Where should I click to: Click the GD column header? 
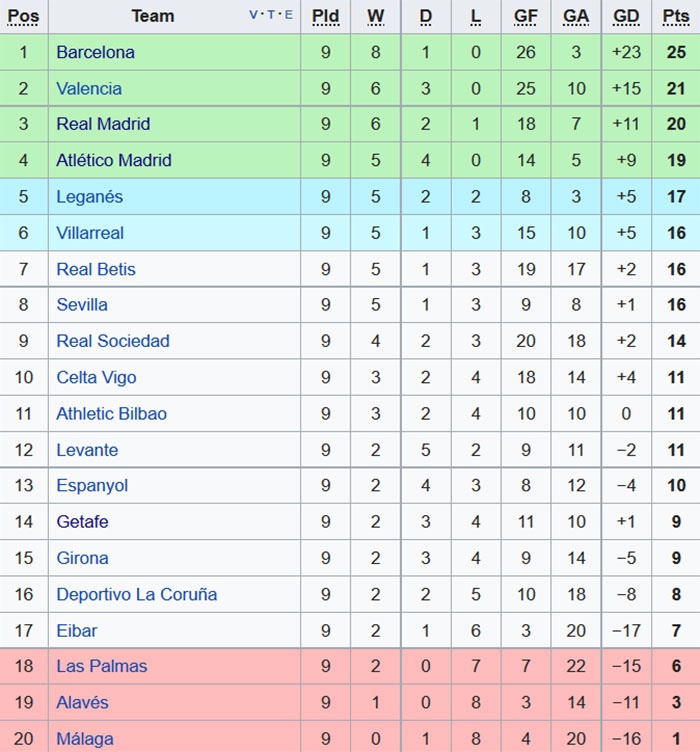626,16
